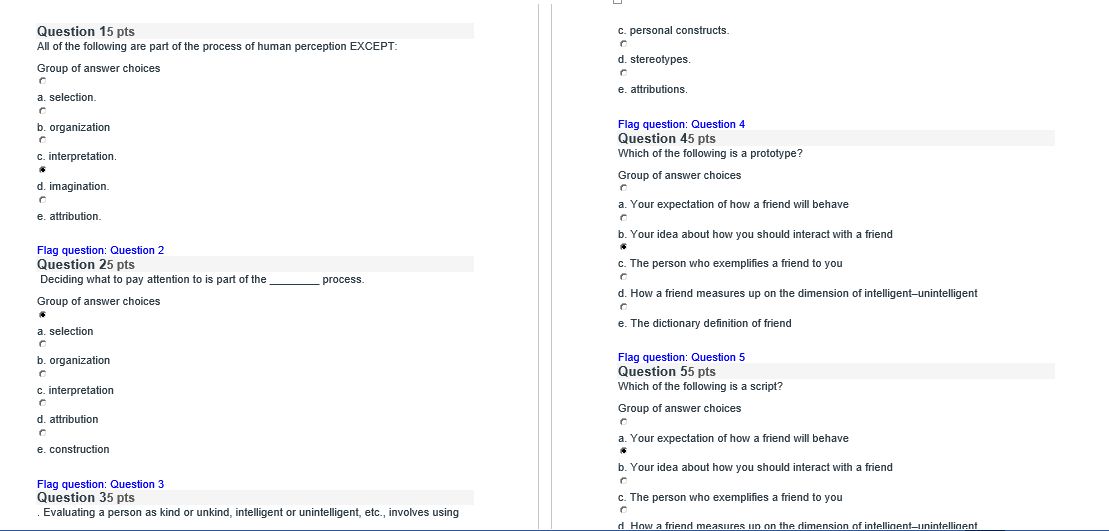Open the 'Flag question: Question 2' link
The height and width of the screenshot is (531, 1109).
(x=100, y=250)
